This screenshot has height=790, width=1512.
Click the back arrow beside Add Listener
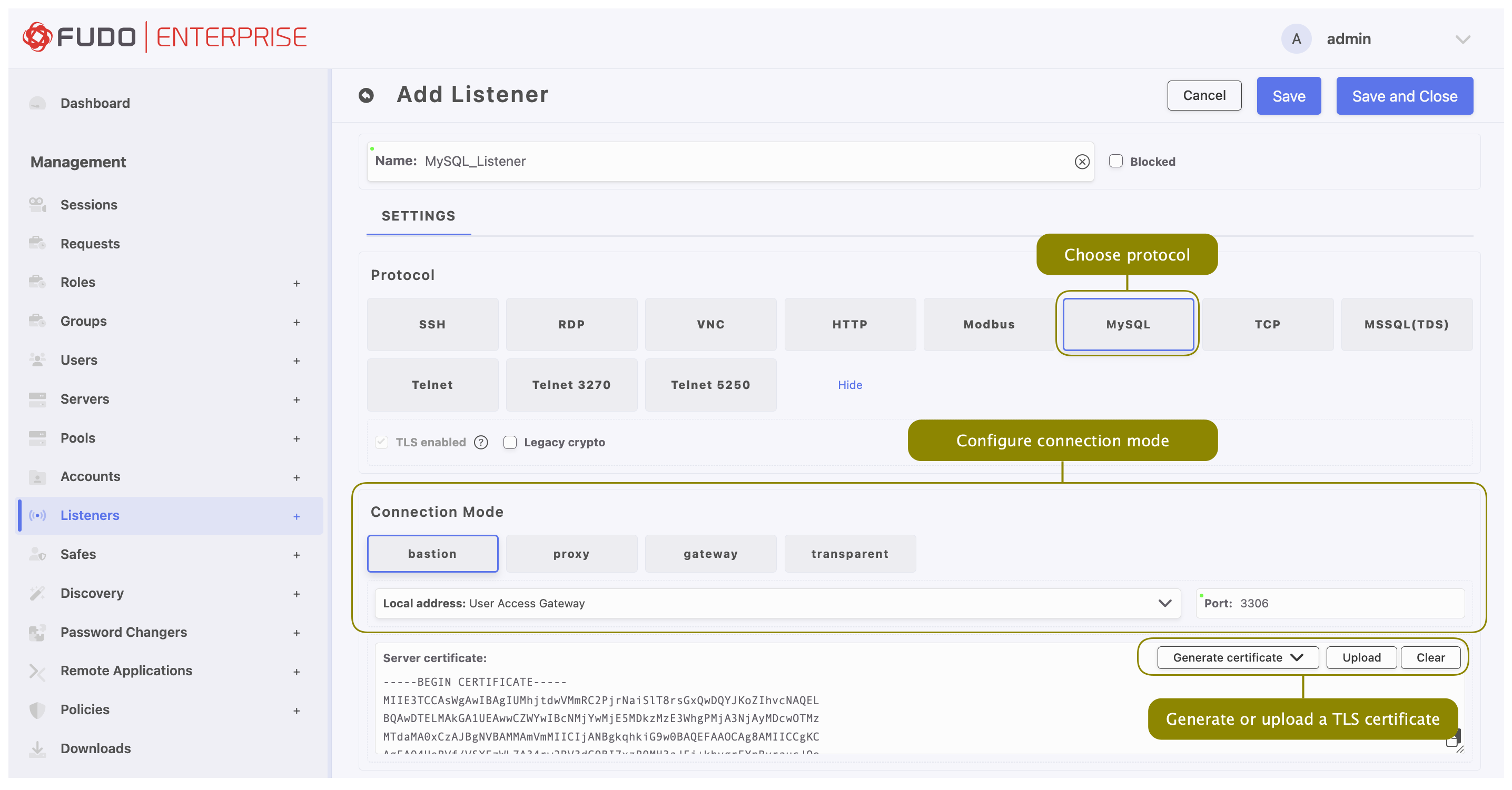coord(366,95)
